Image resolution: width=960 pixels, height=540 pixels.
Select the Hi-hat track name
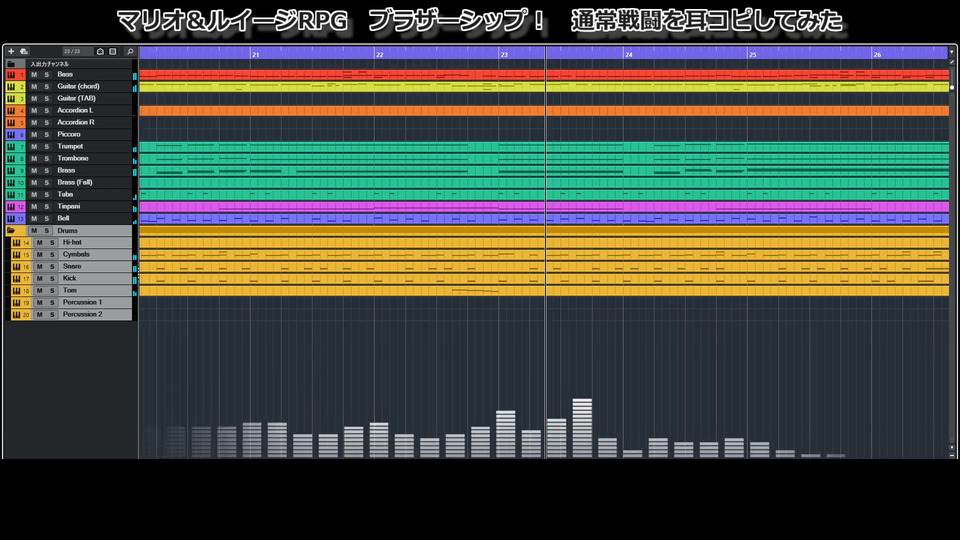[72, 242]
